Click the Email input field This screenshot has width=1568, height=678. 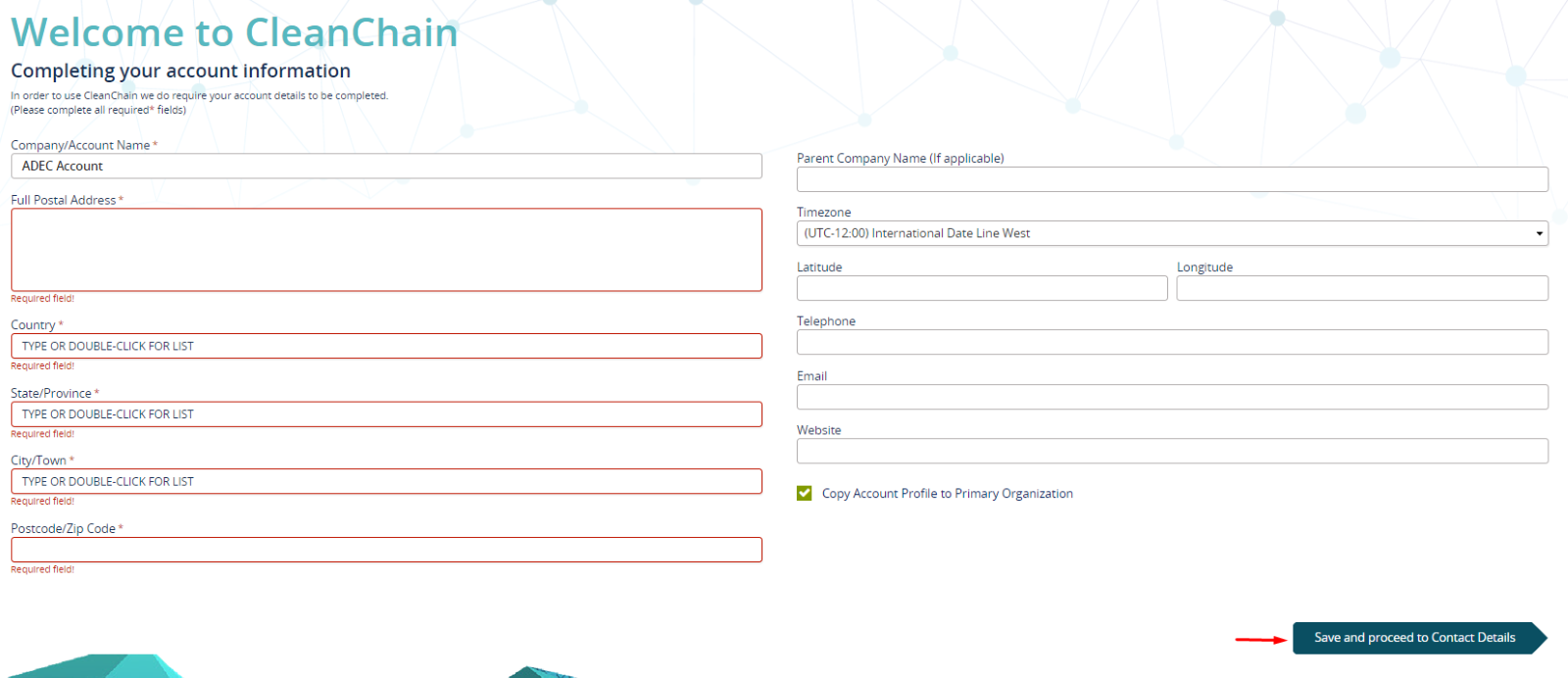click(1172, 397)
